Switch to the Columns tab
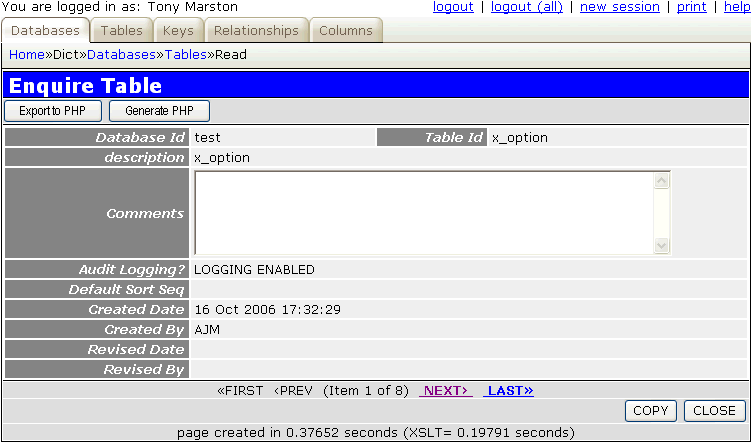 tap(345, 31)
